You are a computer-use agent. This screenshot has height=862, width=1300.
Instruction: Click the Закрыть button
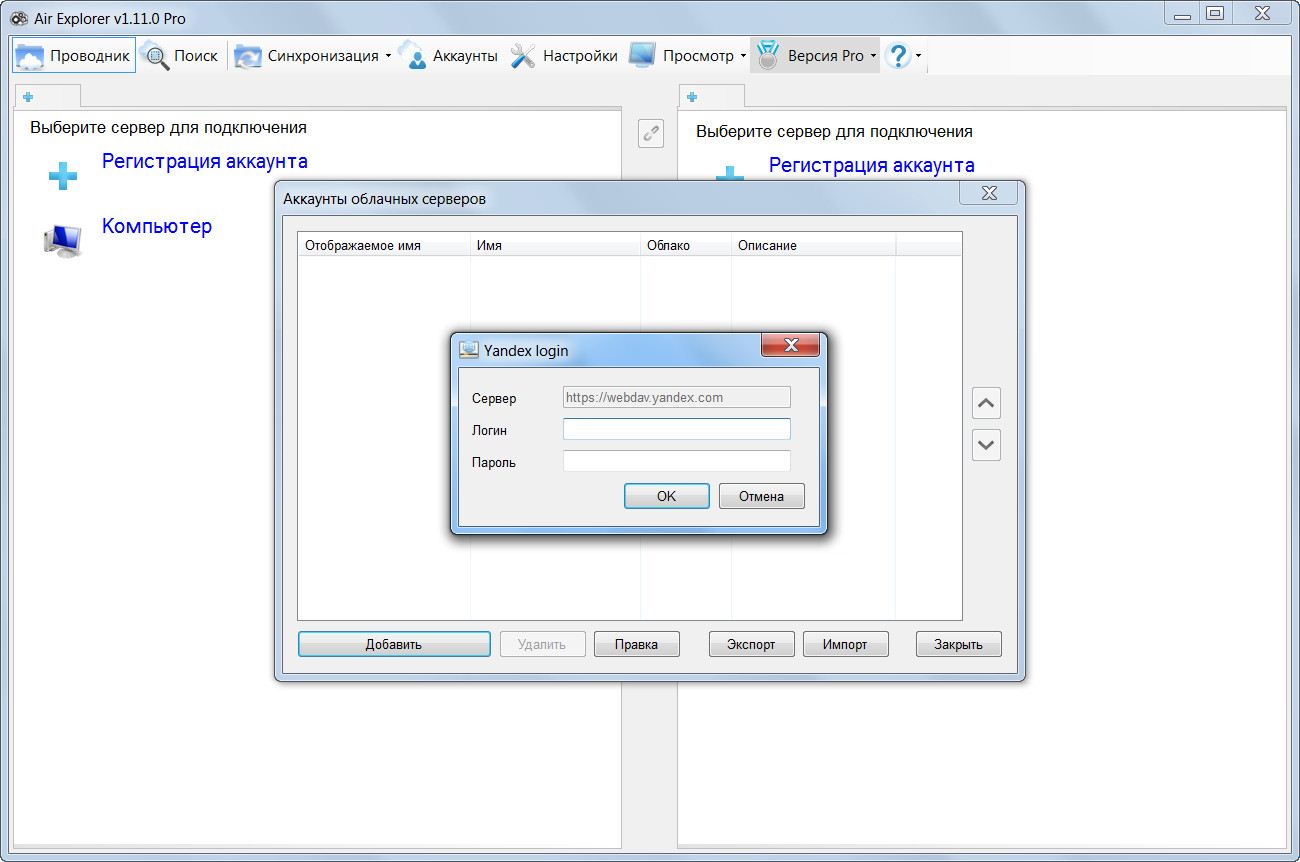(x=959, y=644)
